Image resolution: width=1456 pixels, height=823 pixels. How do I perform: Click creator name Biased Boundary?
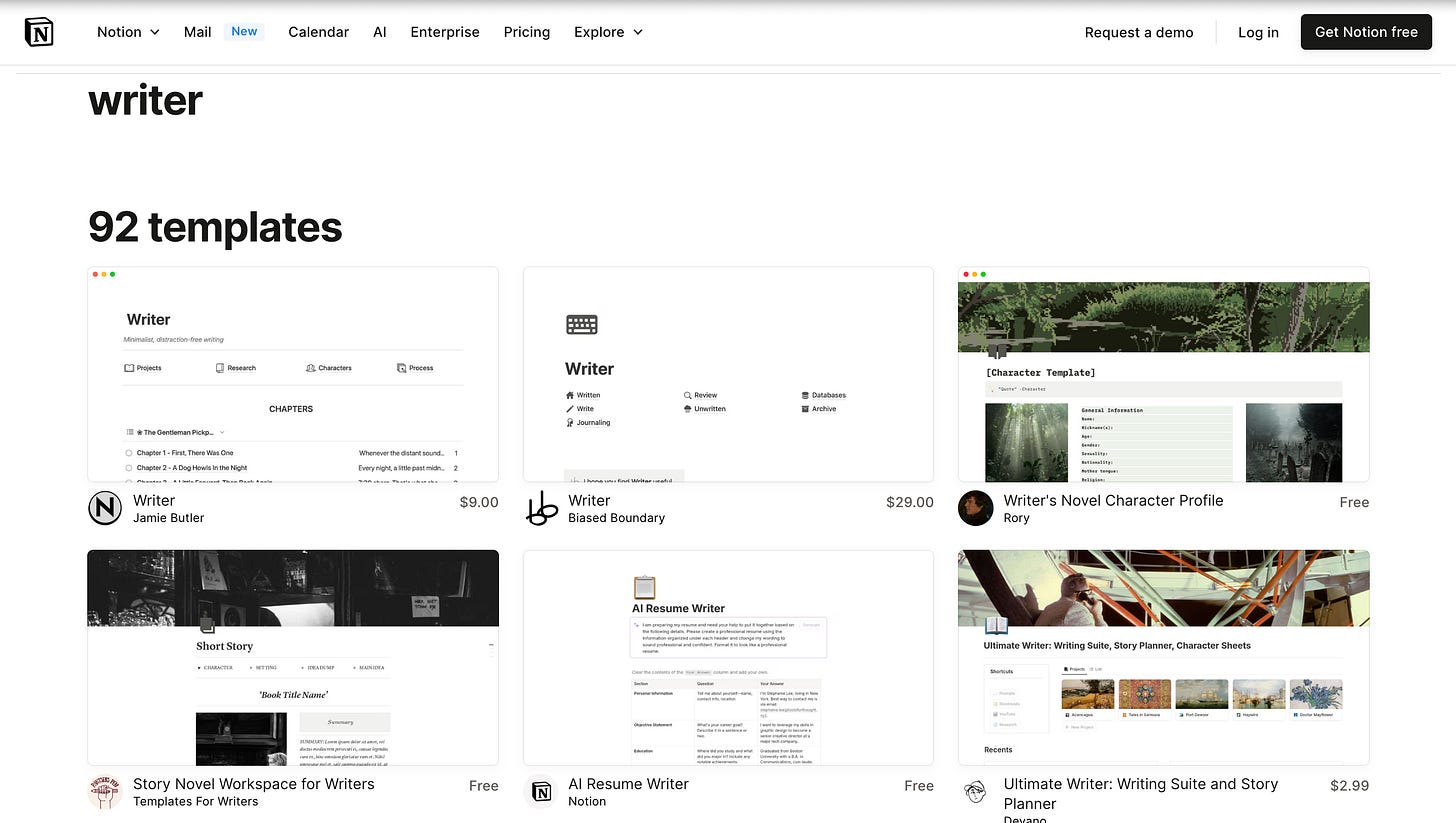(616, 518)
